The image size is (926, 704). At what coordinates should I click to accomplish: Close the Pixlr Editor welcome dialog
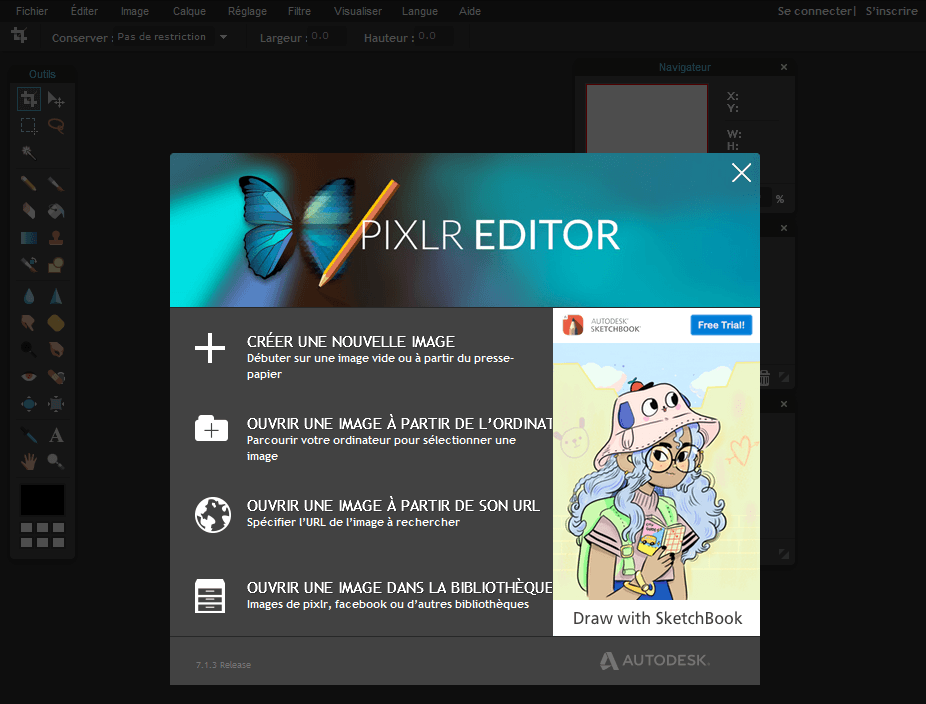tap(741, 172)
